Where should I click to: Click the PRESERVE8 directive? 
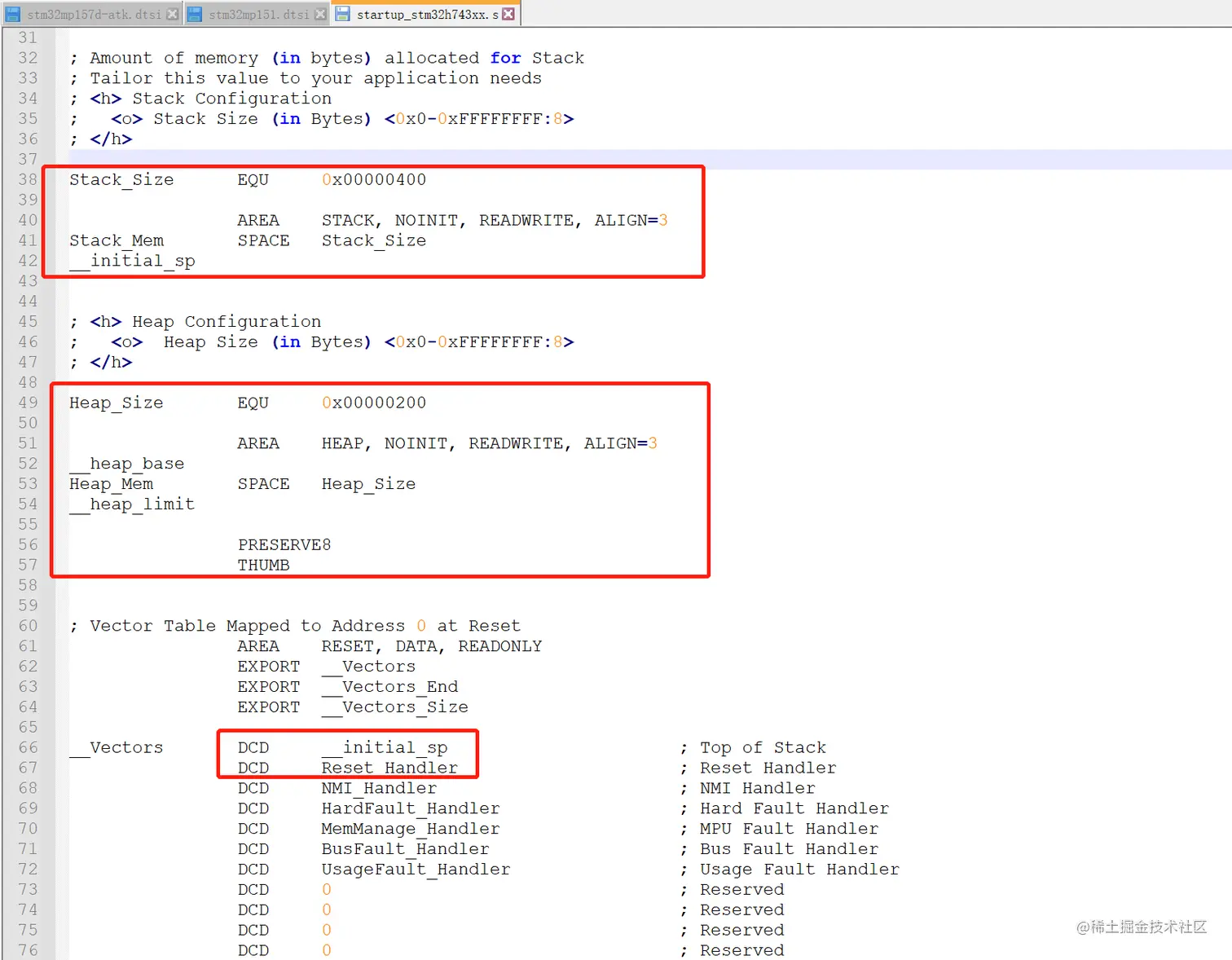(x=284, y=544)
